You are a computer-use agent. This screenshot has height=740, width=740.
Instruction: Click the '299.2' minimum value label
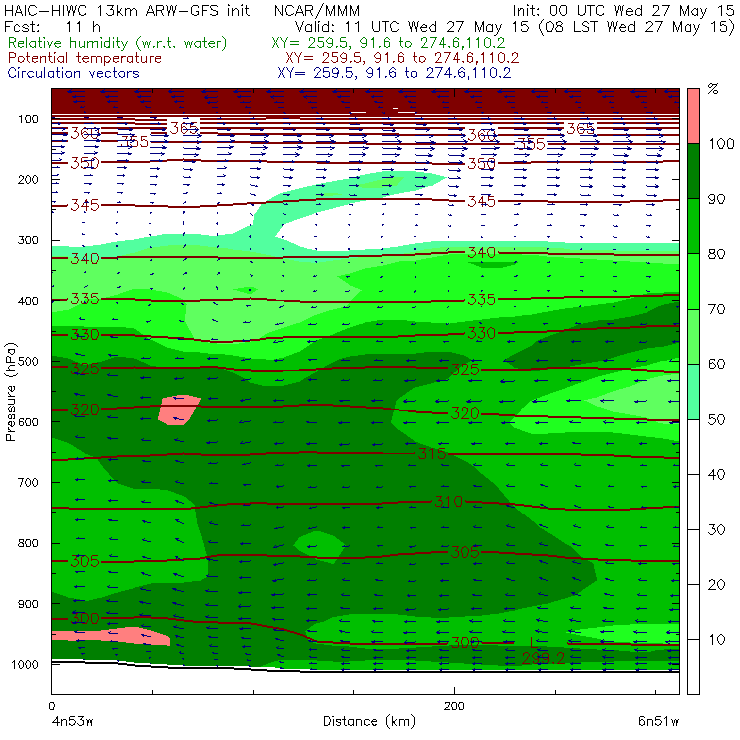[x=543, y=658]
